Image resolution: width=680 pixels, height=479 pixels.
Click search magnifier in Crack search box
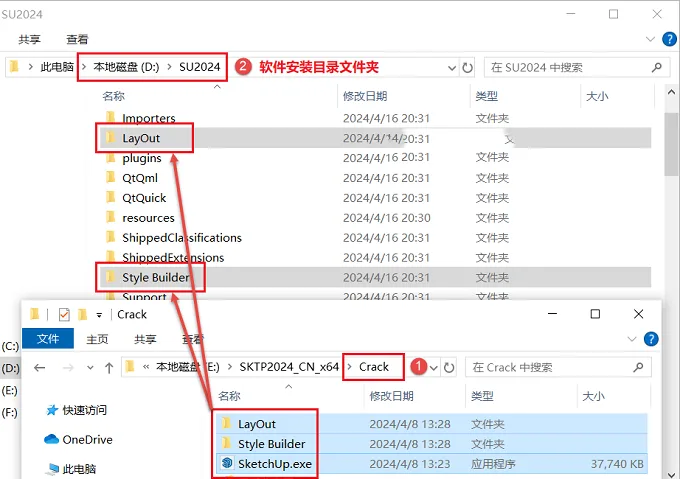(638, 368)
